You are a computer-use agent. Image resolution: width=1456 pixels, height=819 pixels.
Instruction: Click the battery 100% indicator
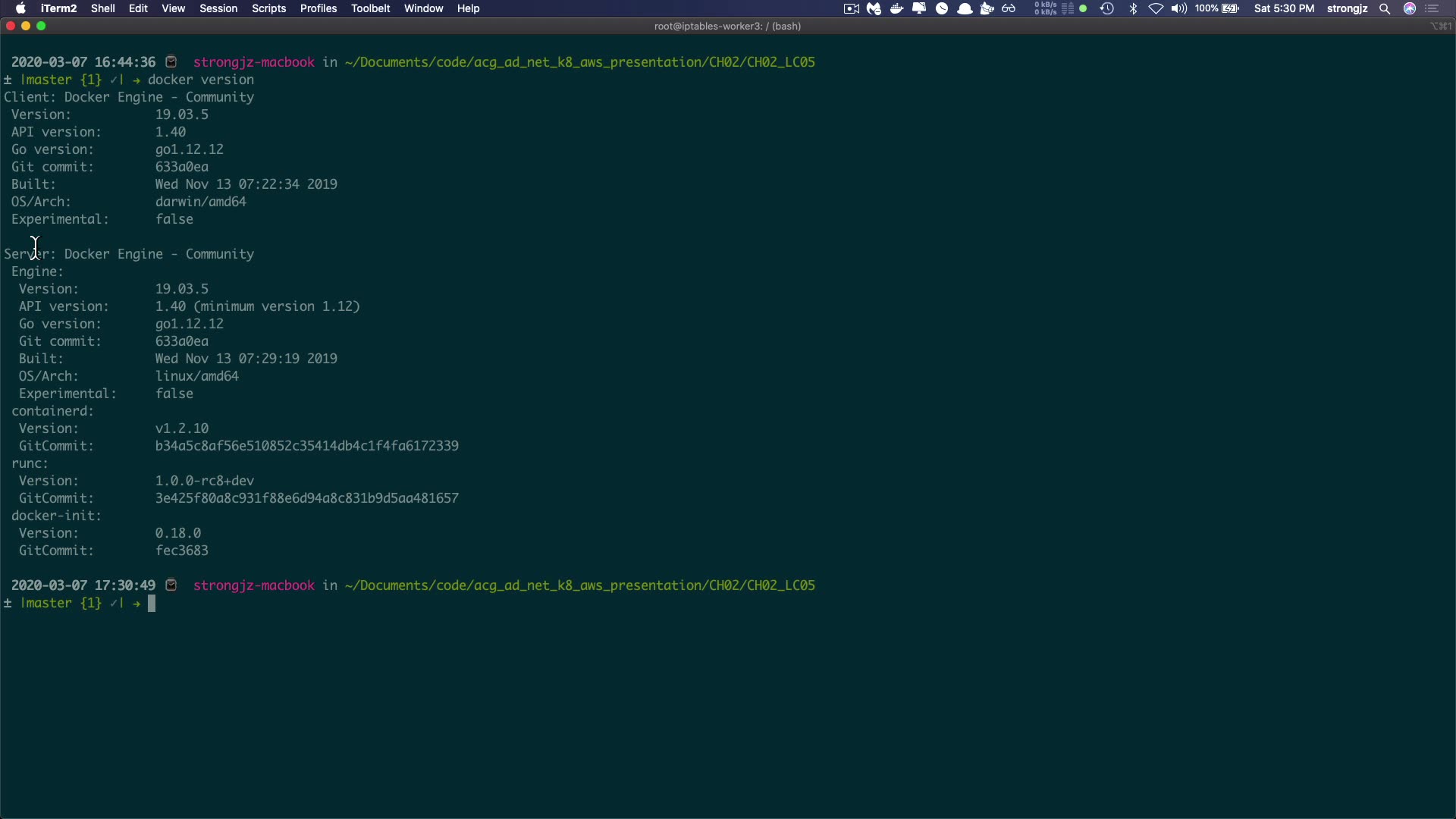coord(1217,8)
